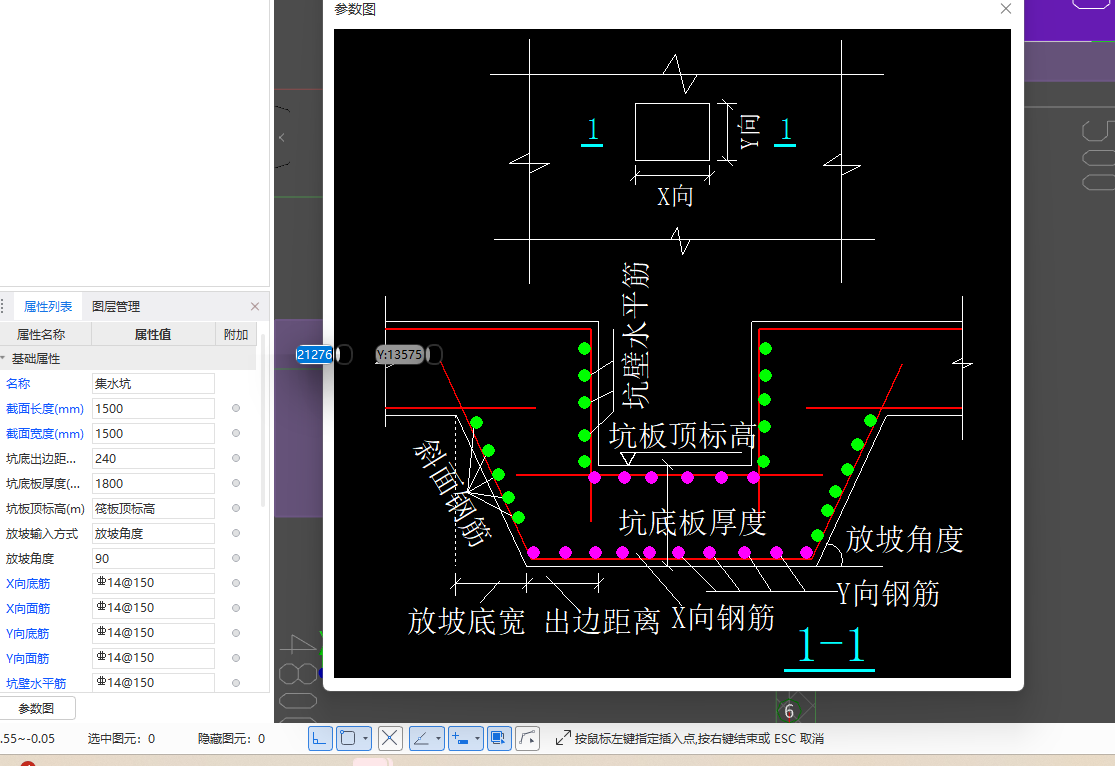Toggle the angle tracking icon
Viewport: 1115px width, 766px height.
coord(421,738)
